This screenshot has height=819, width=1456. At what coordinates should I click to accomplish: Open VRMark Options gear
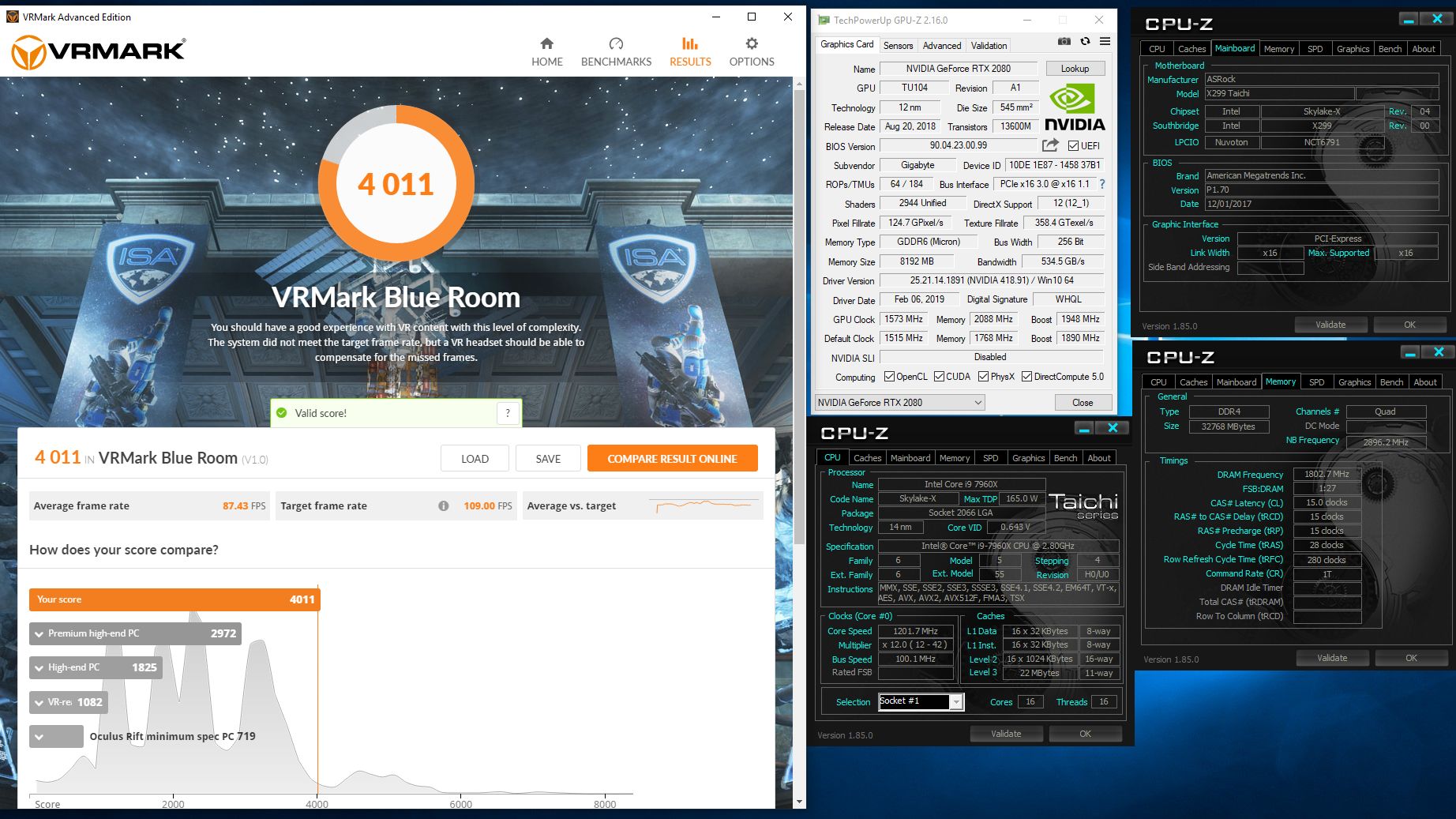pos(752,52)
